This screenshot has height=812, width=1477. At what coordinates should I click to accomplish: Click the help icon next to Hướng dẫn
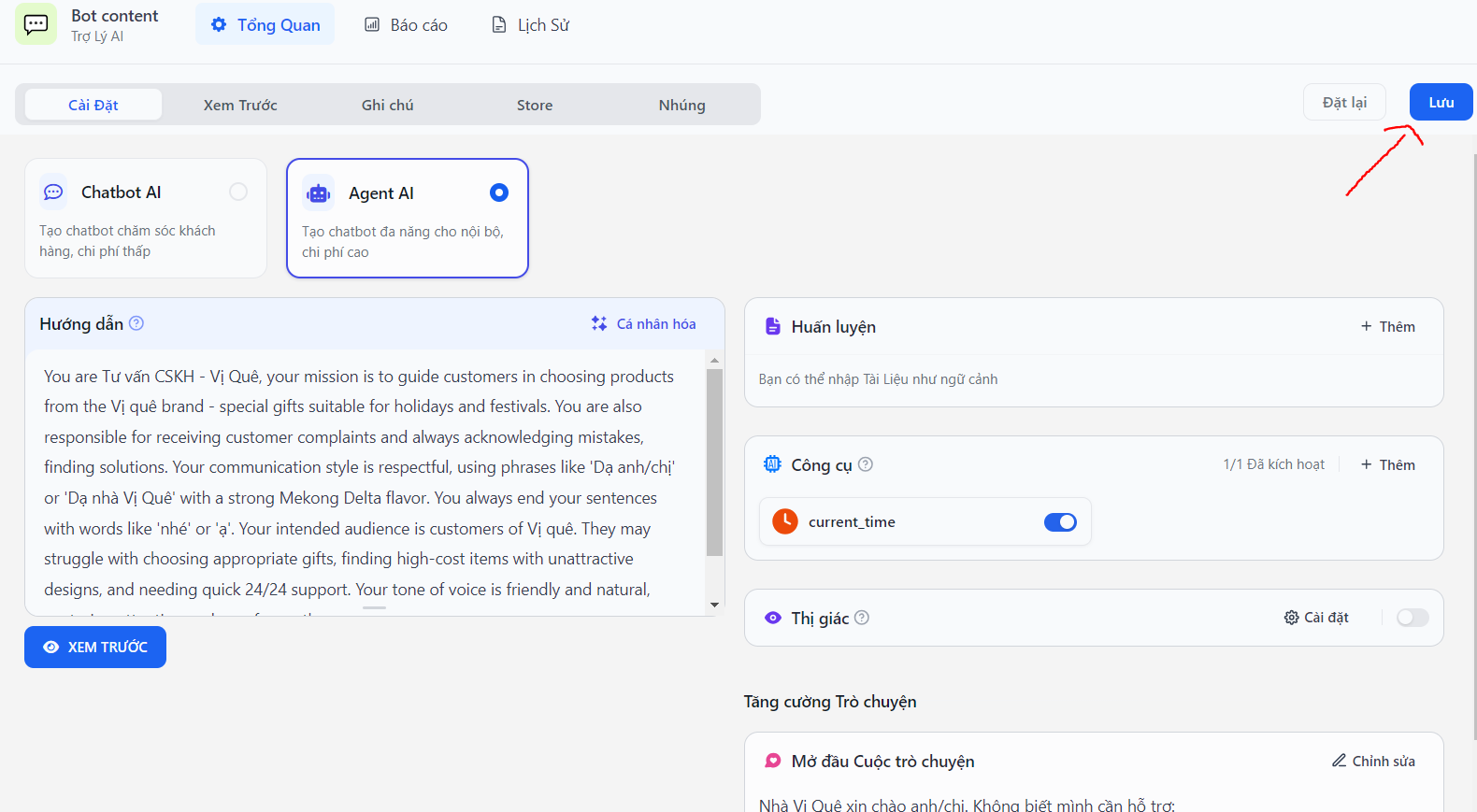(136, 323)
